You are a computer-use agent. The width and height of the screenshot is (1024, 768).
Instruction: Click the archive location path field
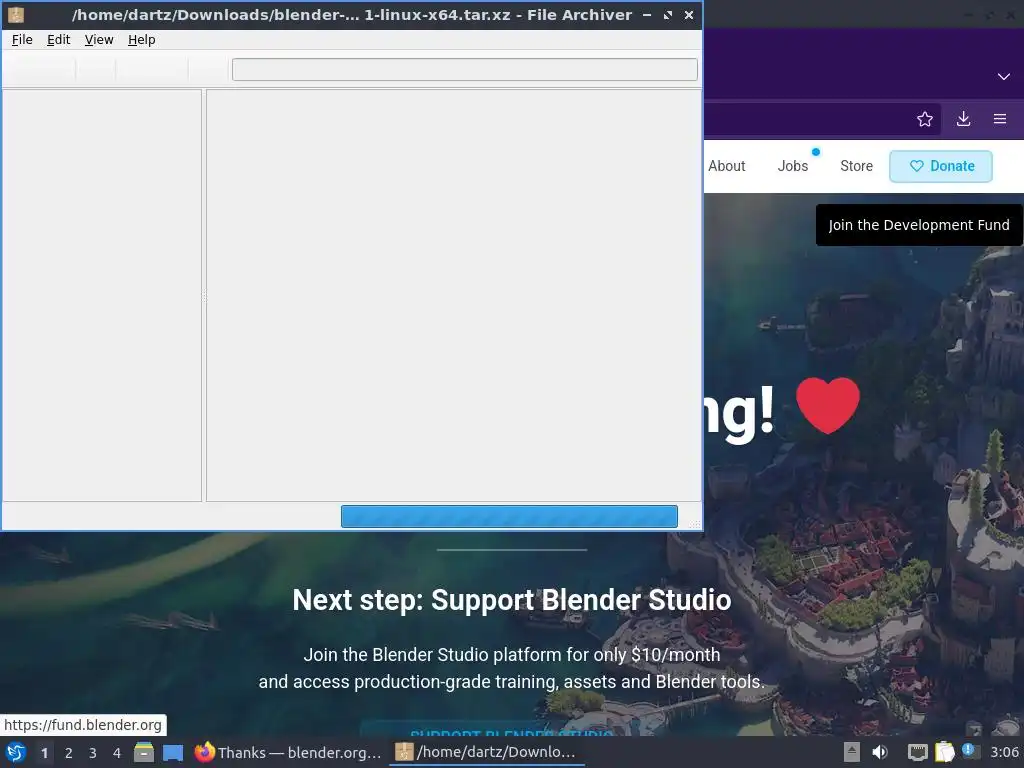click(464, 69)
